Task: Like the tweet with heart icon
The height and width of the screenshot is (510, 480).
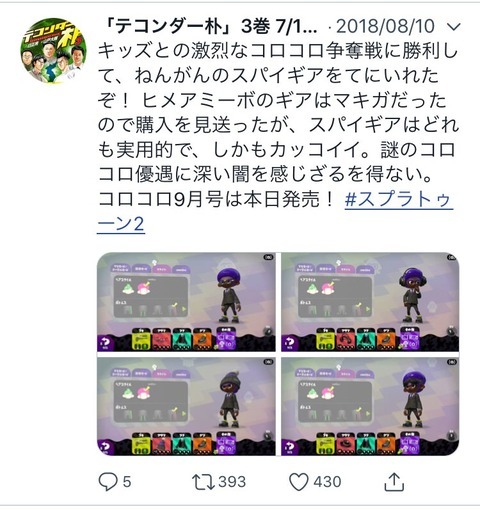Action: (x=298, y=482)
